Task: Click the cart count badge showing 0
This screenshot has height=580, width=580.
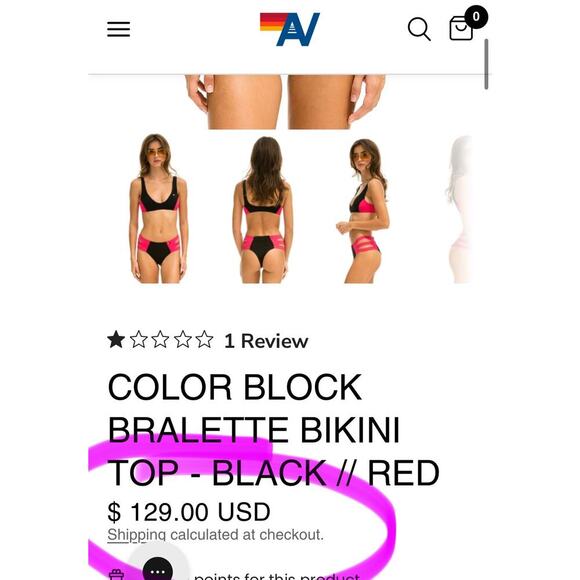Action: pos(476,17)
